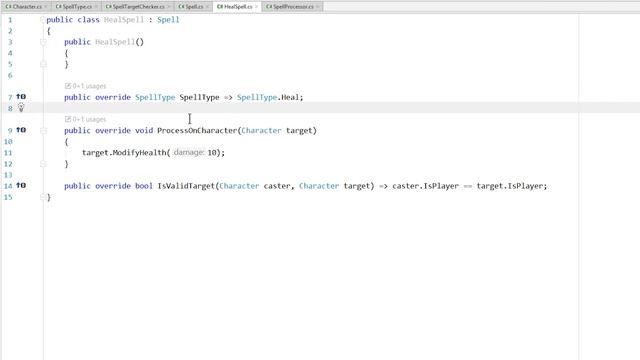
Task: Go to the Spell.cs tab
Action: click(194, 7)
